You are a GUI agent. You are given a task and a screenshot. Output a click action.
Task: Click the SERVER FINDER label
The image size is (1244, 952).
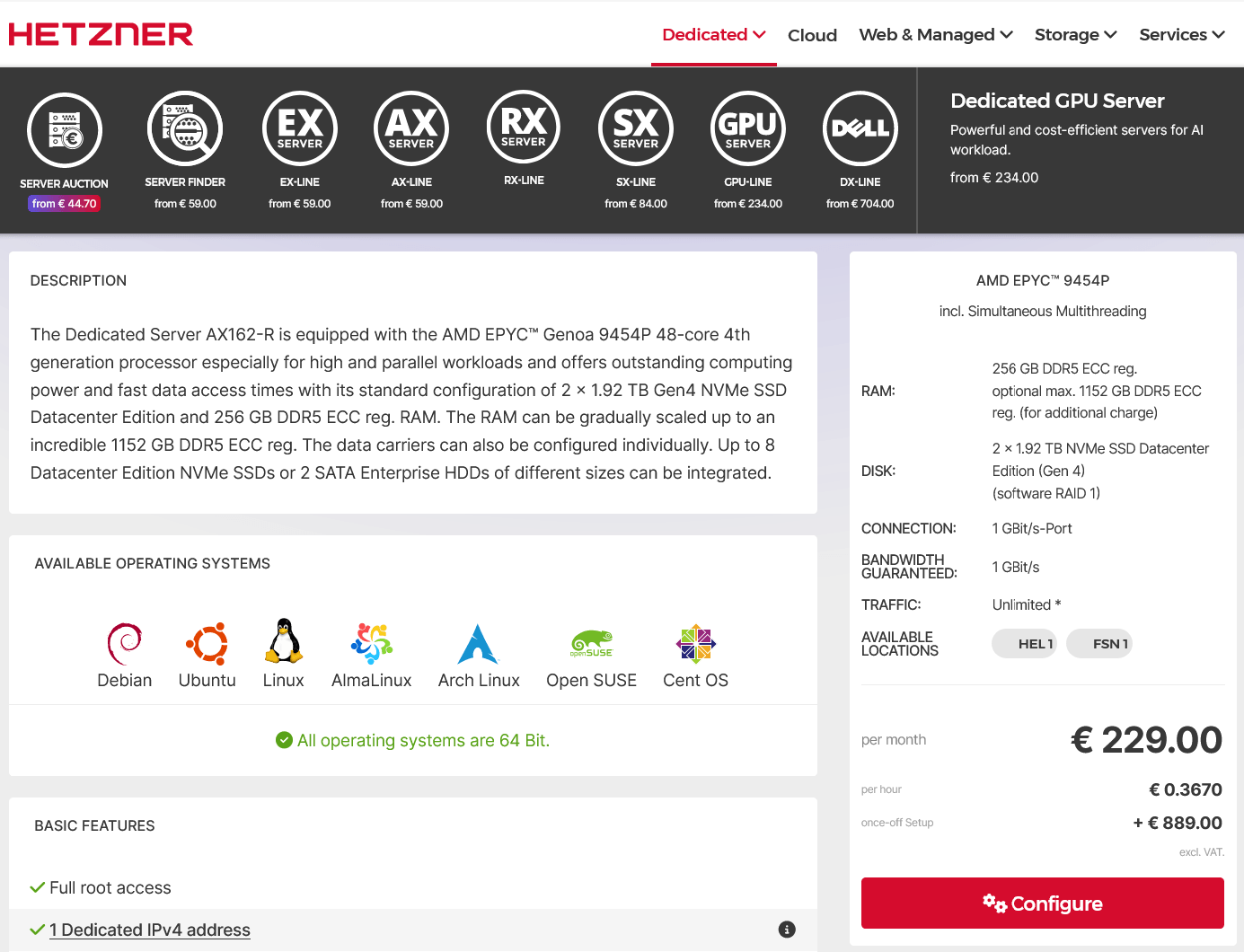pos(185,182)
